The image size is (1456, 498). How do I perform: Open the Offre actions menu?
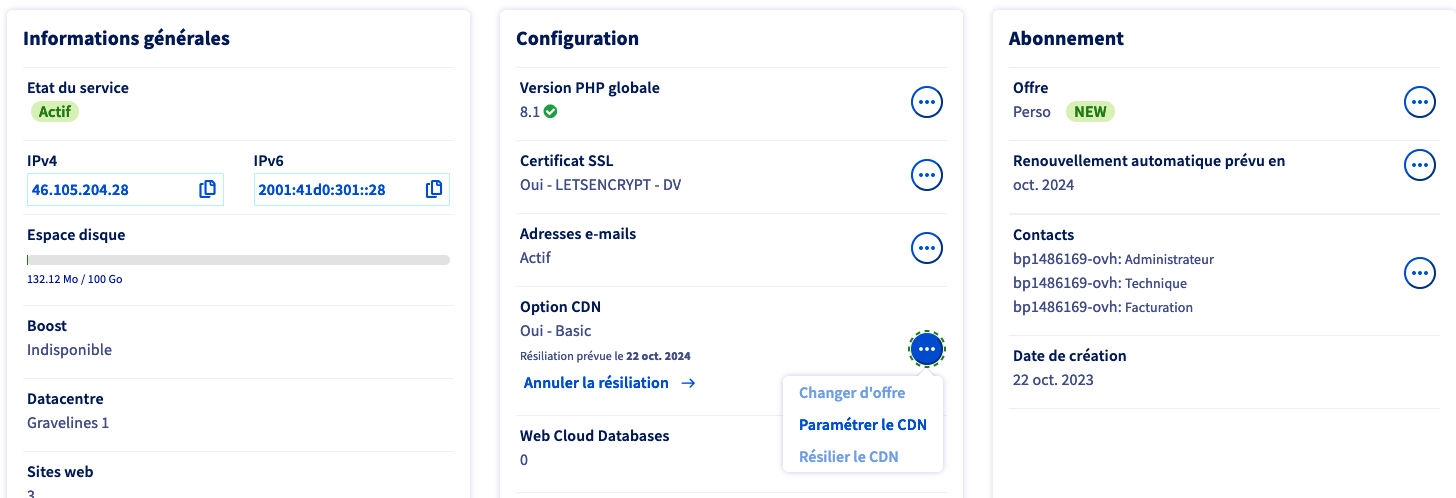[1420, 102]
